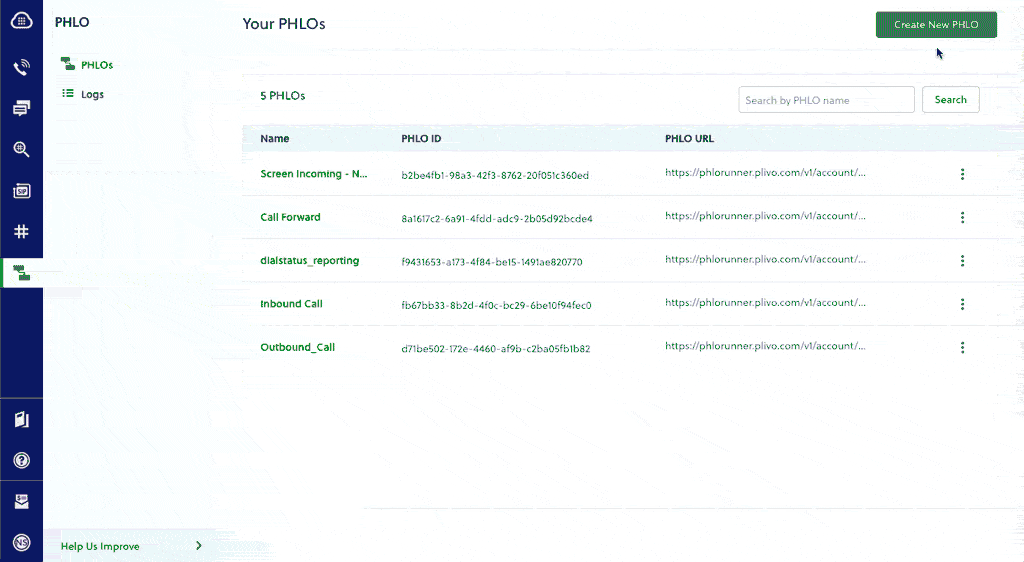This screenshot has height=562, width=1024.
Task: Select the PHLO flow icon in sidebar
Action: (21, 273)
